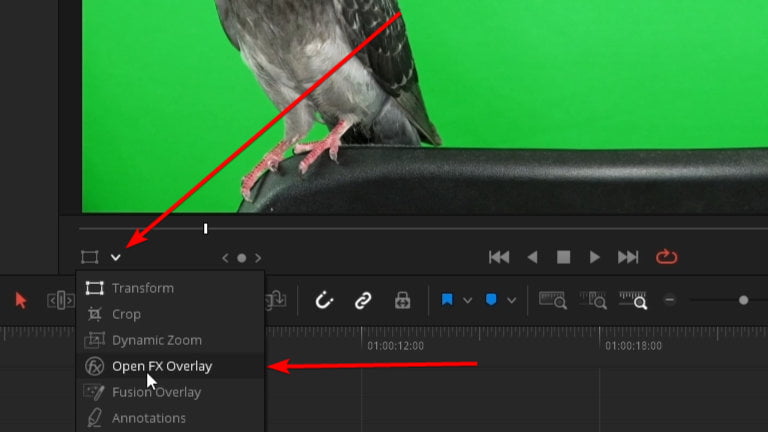Jump to the next keyframe arrow
Image resolution: width=768 pixels, height=432 pixels.
pos(258,258)
